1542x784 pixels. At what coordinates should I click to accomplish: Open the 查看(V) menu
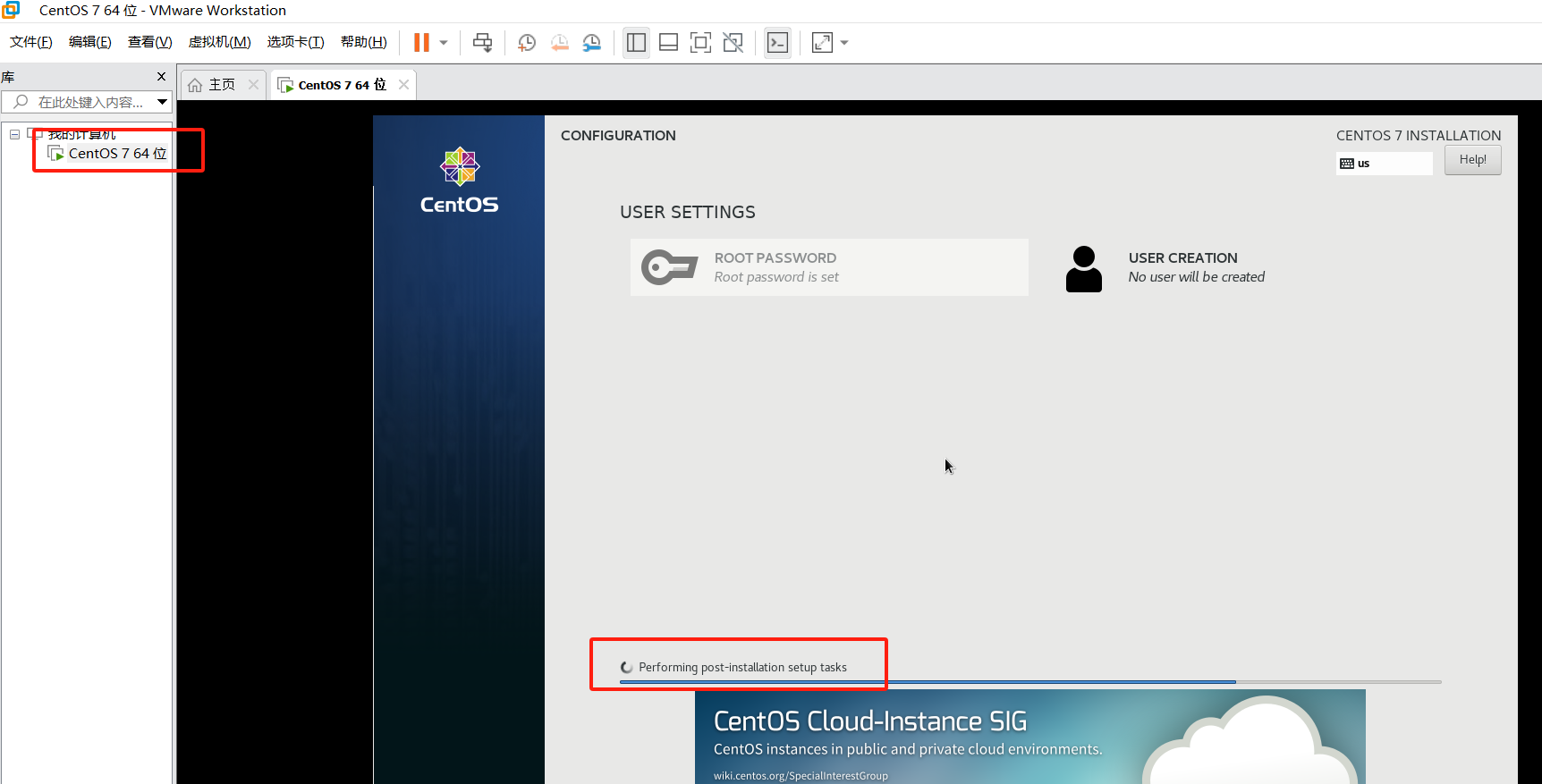tap(150, 42)
